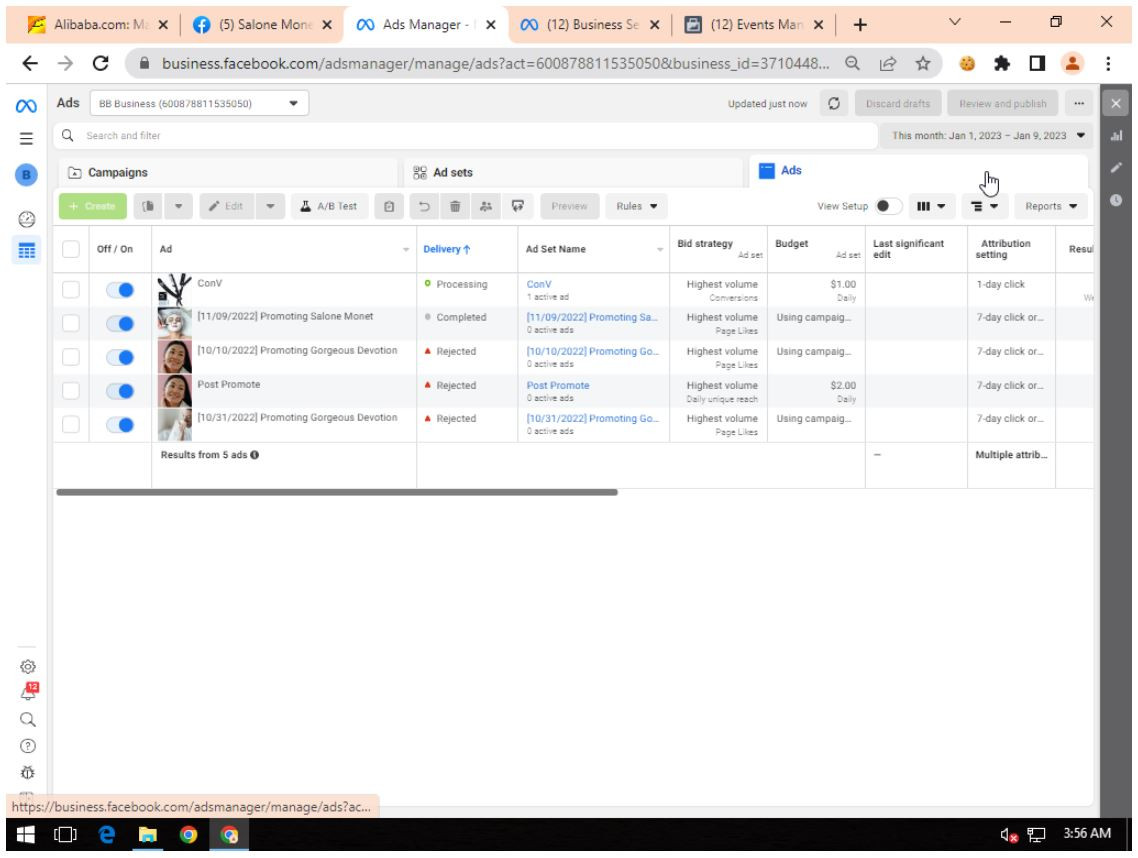This screenshot has width=1138, height=858.
Task: Open the date range dropdown This month
Action: click(987, 136)
